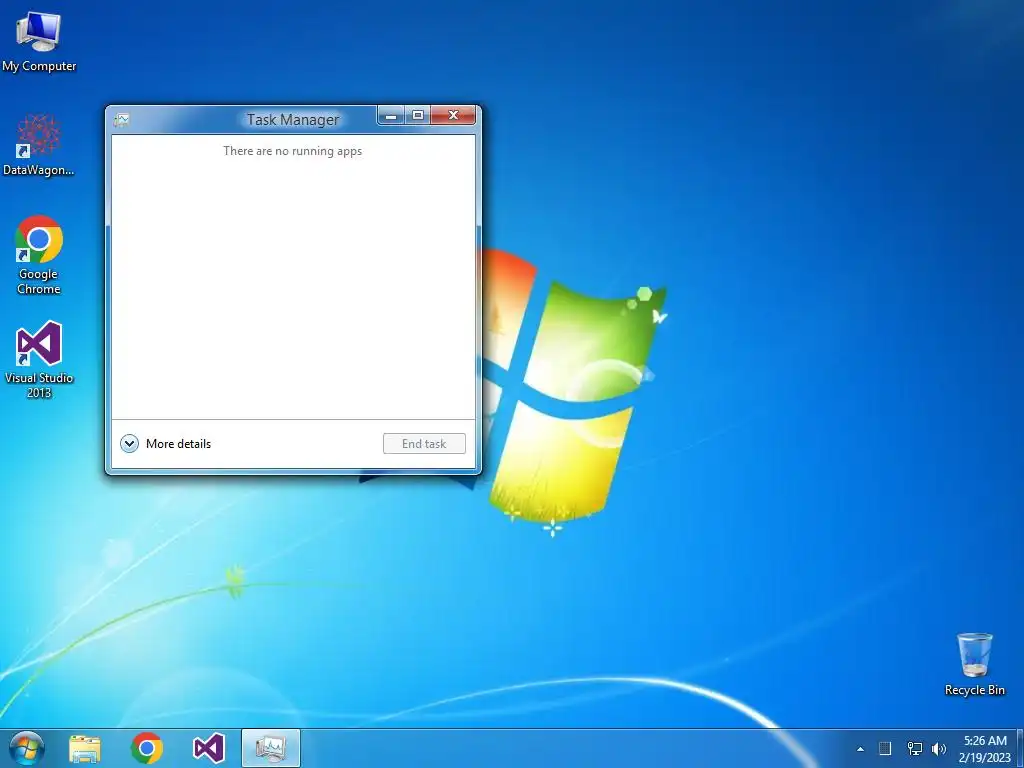This screenshot has width=1024, height=768.
Task: Launch Chrome from the taskbar
Action: 147,748
